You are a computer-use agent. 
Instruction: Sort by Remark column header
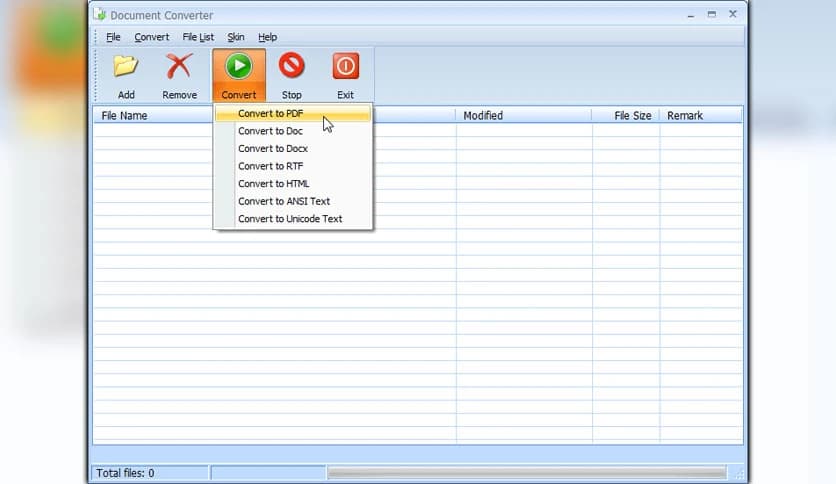point(701,115)
